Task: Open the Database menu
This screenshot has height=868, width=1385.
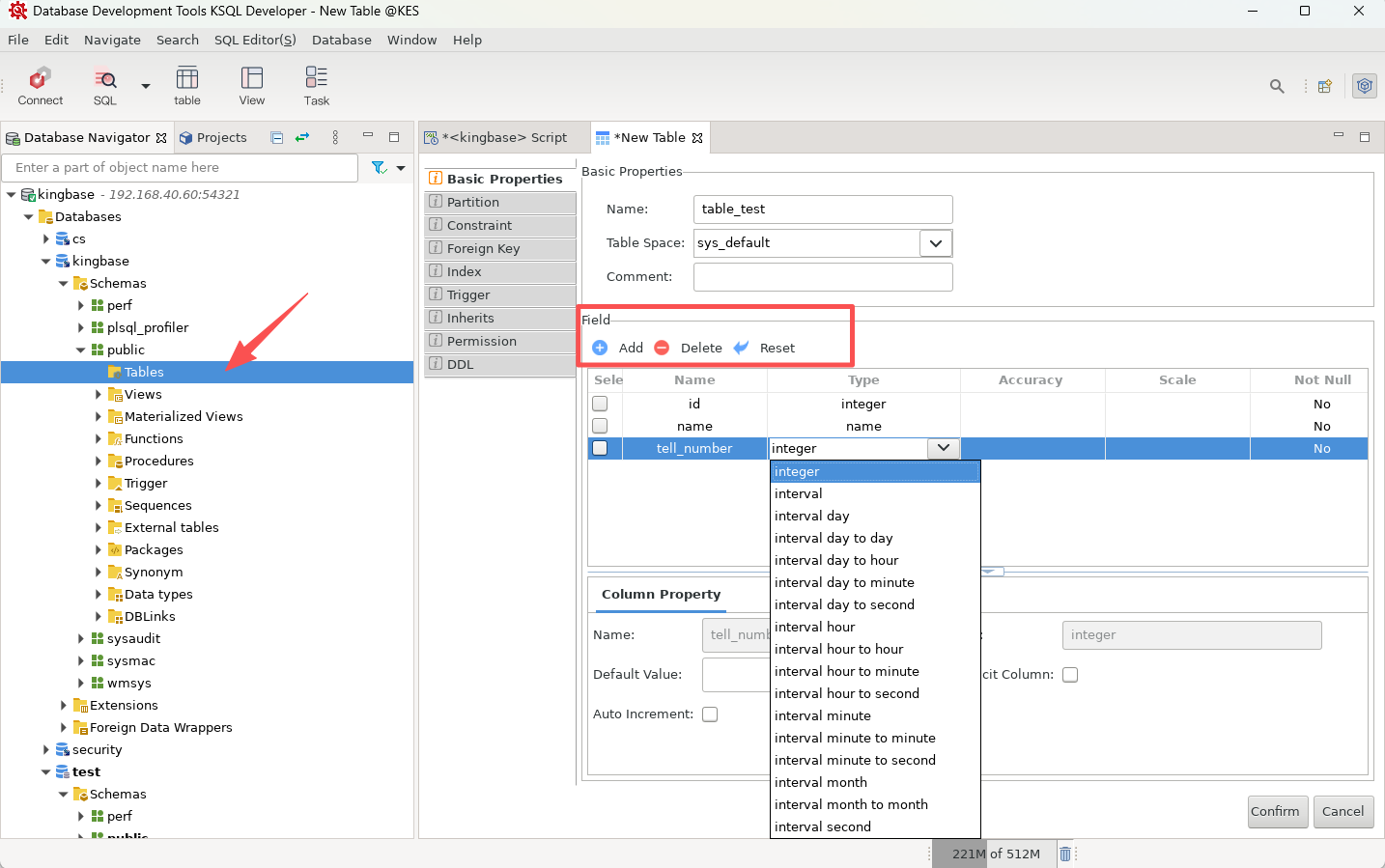Action: point(341,40)
